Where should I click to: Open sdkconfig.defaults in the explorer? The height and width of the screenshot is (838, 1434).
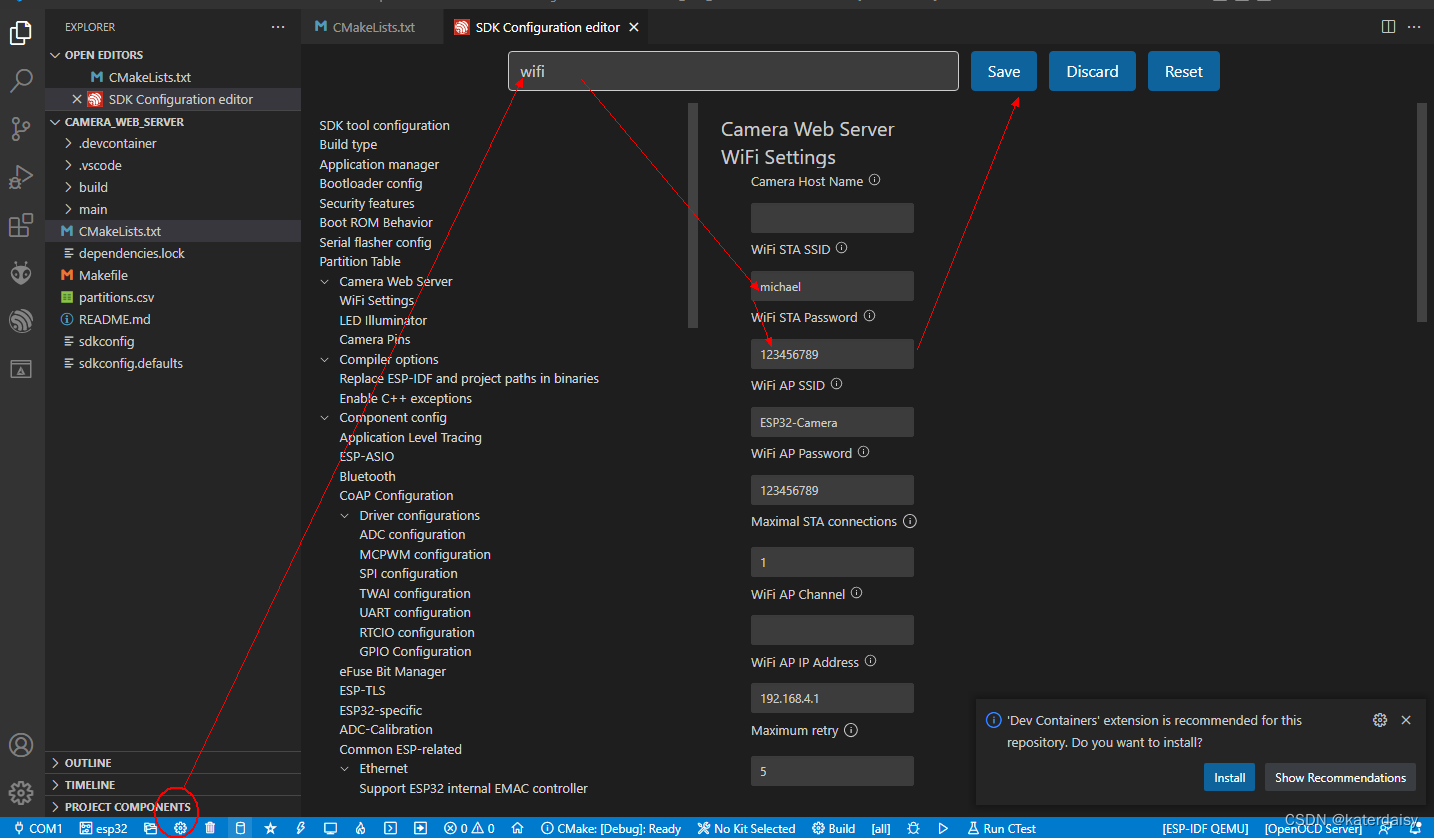173,363
